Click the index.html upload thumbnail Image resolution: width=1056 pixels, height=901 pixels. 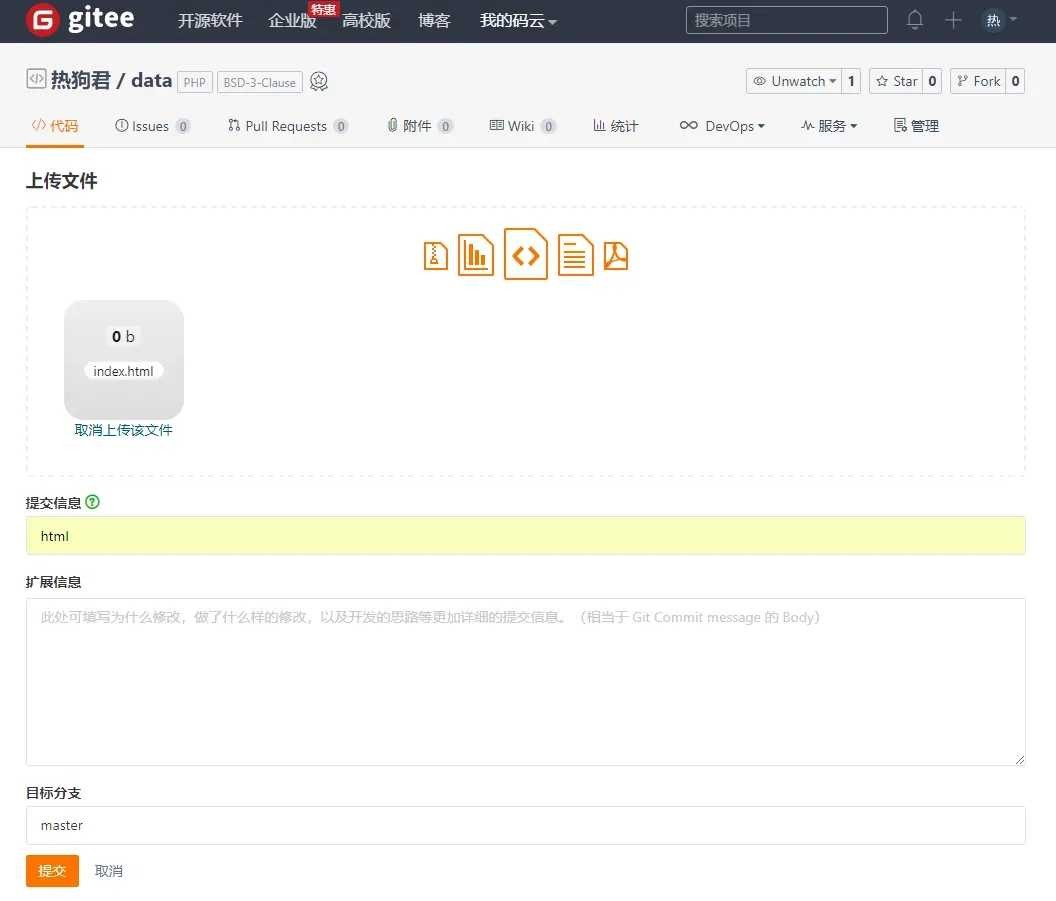124,360
